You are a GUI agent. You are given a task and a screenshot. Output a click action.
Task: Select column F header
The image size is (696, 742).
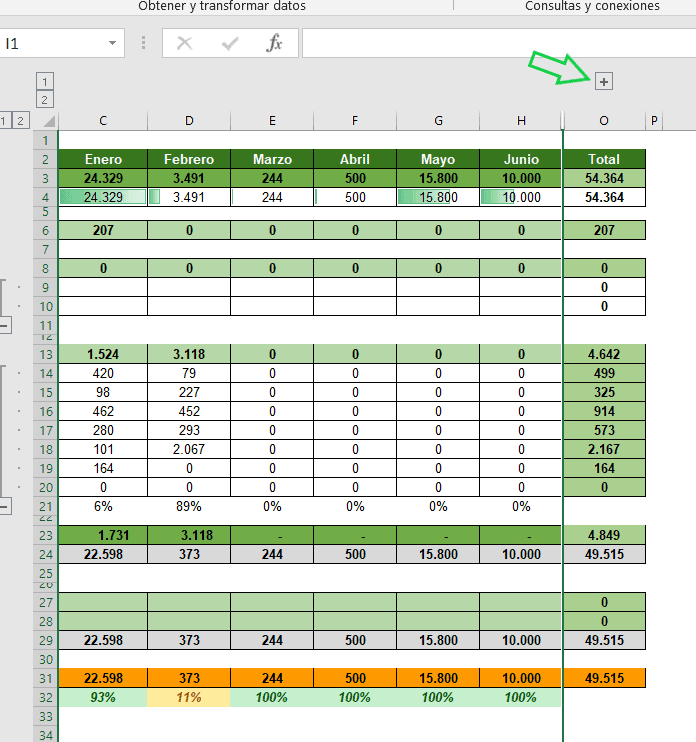click(x=355, y=121)
